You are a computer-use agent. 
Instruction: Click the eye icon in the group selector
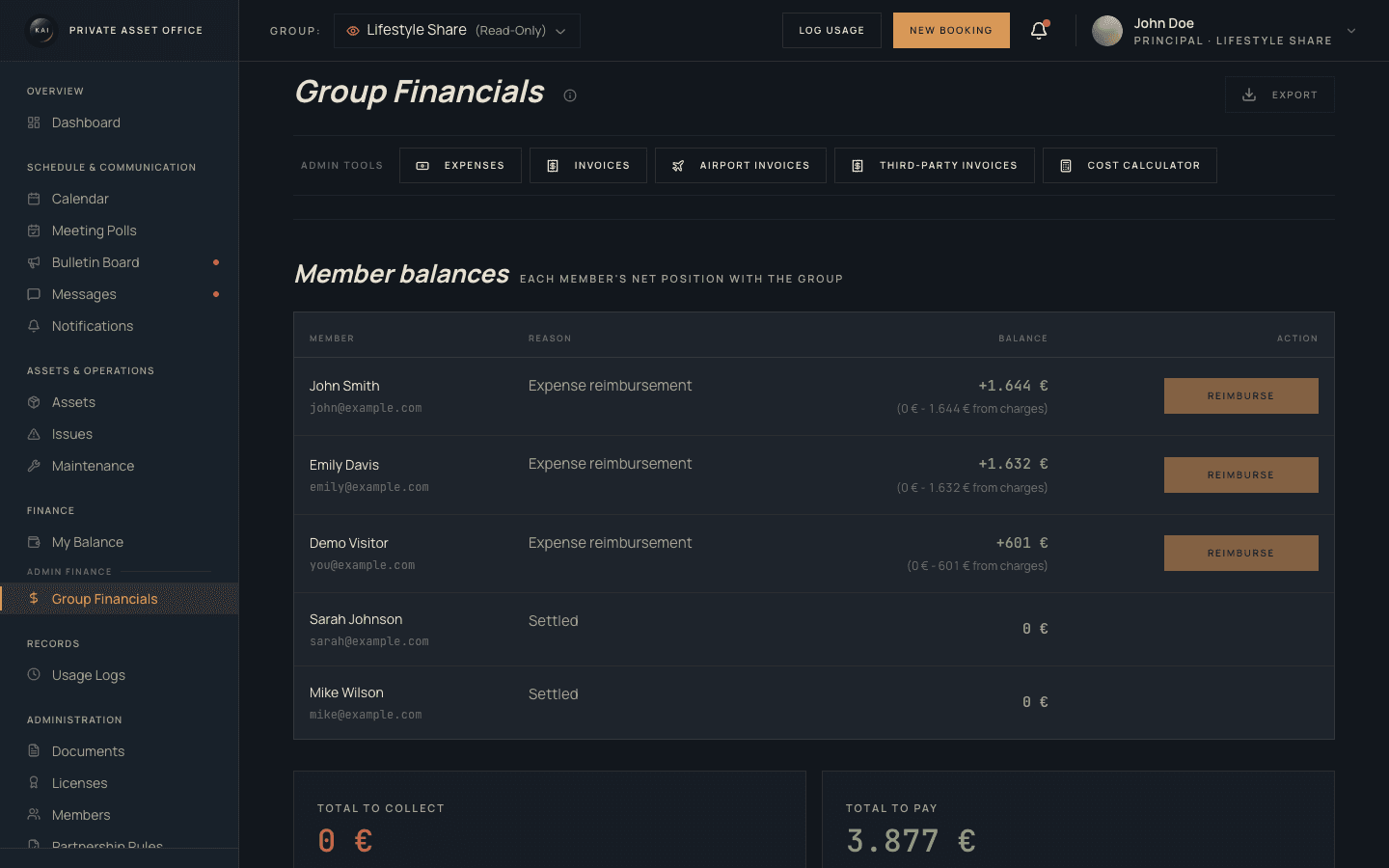coord(353,31)
